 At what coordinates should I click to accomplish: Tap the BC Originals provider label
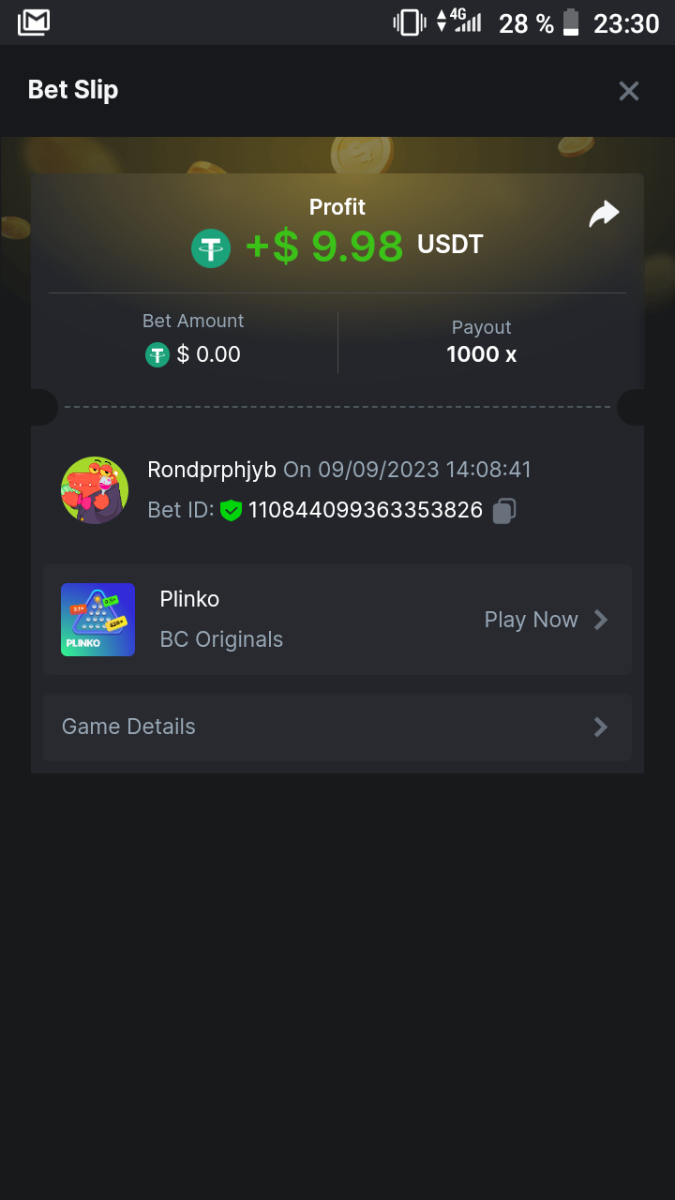click(221, 640)
